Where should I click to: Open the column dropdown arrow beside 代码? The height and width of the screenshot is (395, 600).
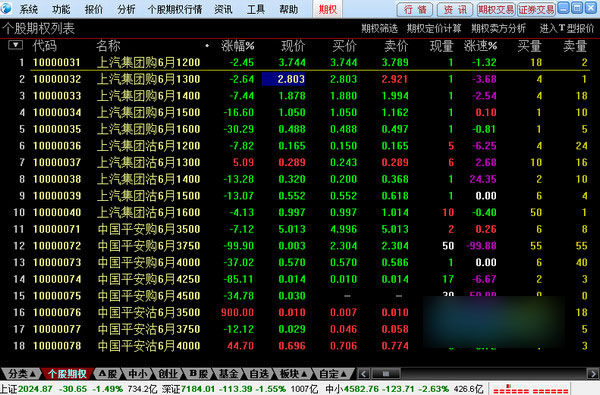pyautogui.click(x=15, y=45)
